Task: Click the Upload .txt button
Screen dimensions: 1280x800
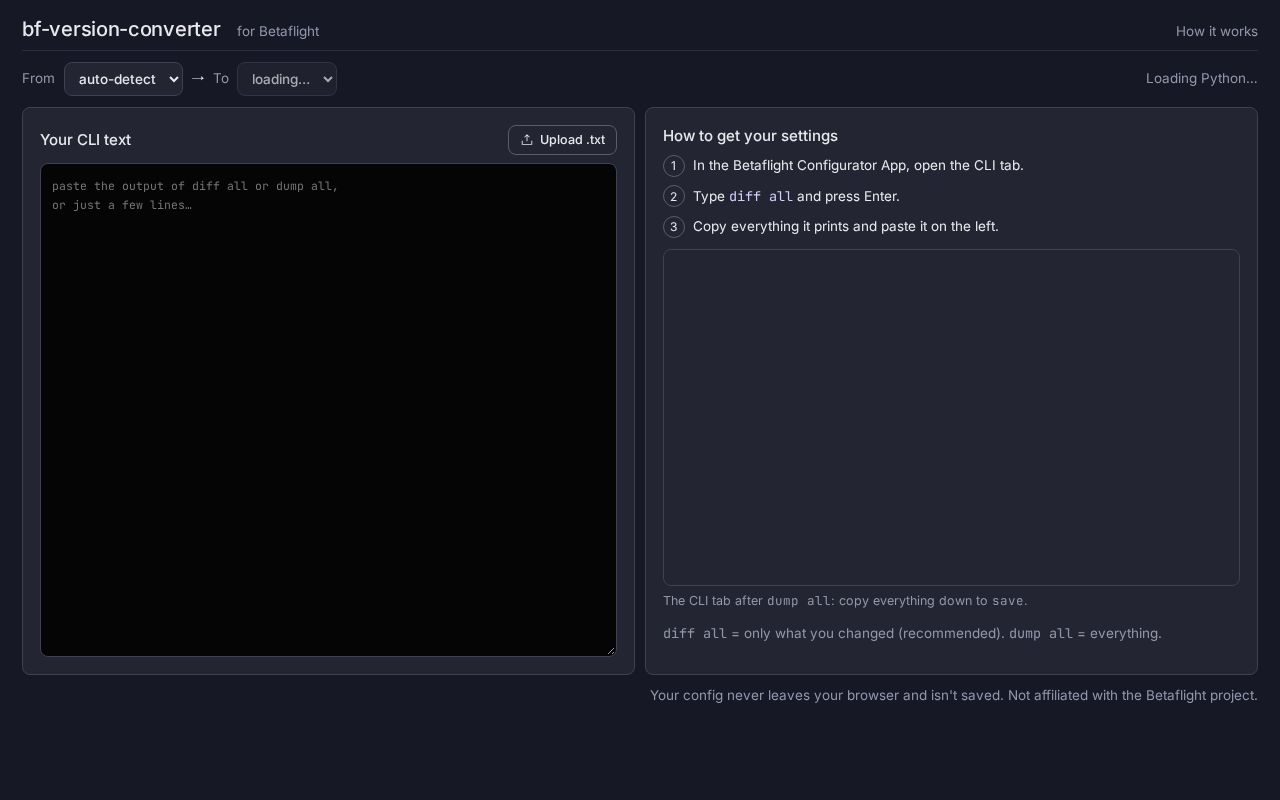Action: click(x=562, y=140)
